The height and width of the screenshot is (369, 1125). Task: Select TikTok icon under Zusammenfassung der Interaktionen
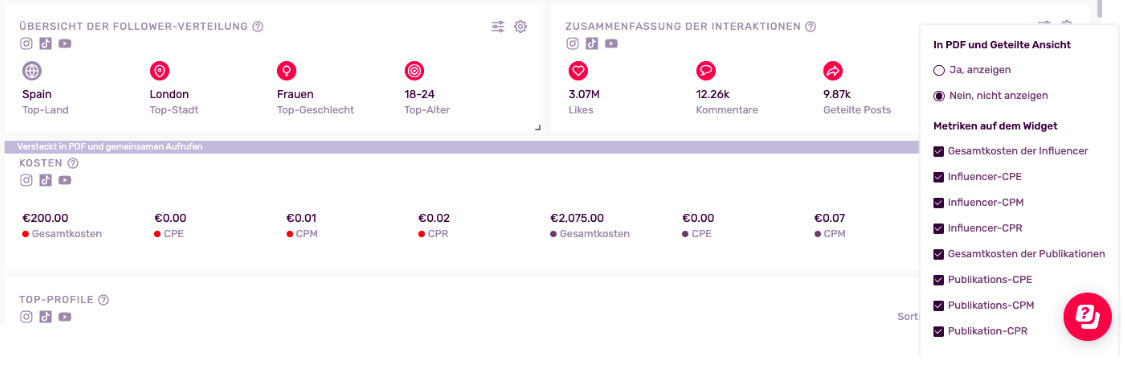pos(592,43)
